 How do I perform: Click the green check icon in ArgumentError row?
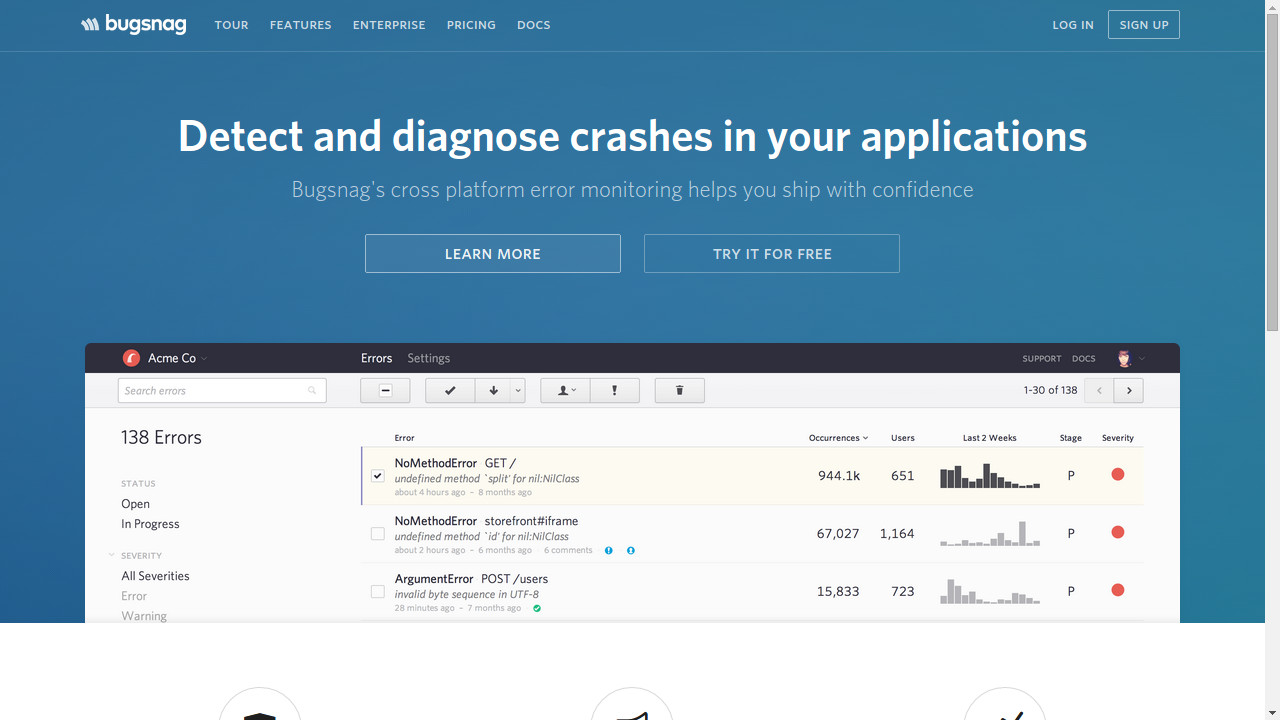[537, 608]
